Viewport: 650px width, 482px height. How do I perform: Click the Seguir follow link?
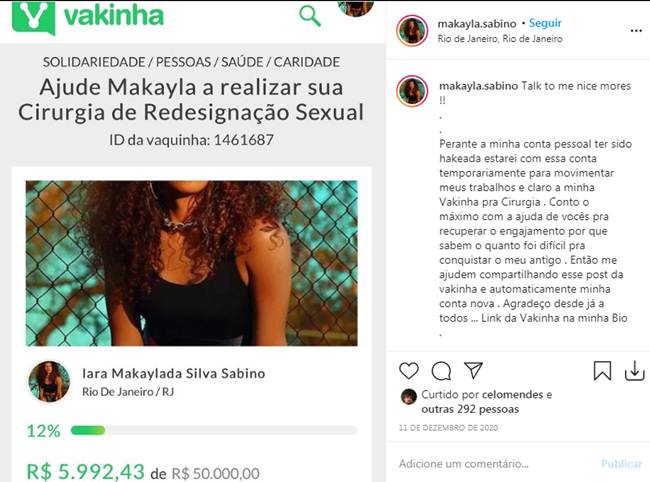(x=545, y=23)
